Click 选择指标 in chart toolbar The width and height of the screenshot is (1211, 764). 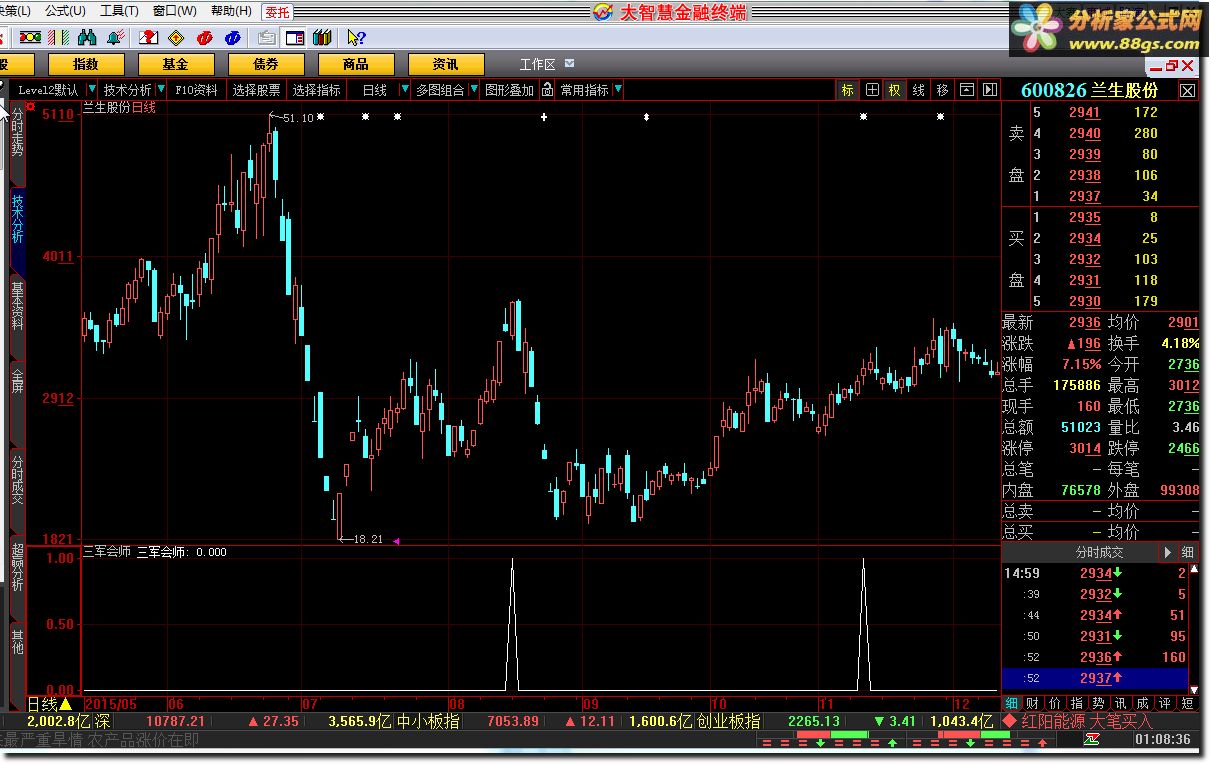click(316, 90)
